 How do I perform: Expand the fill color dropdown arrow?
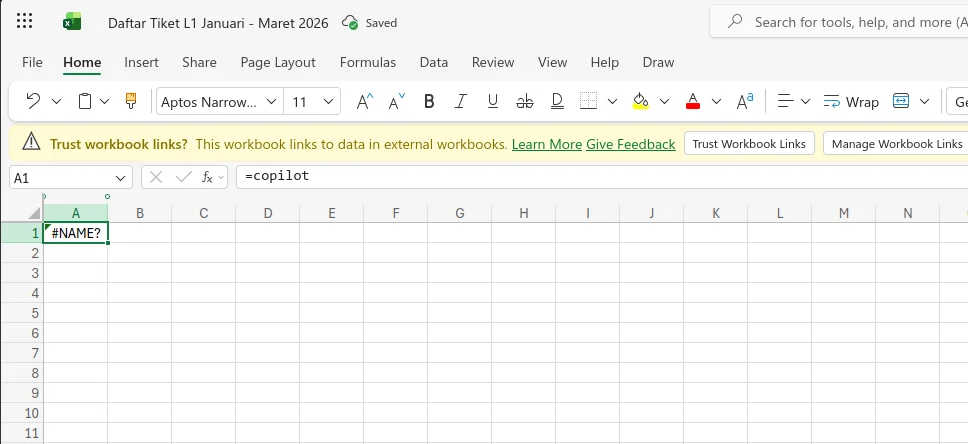coord(664,101)
